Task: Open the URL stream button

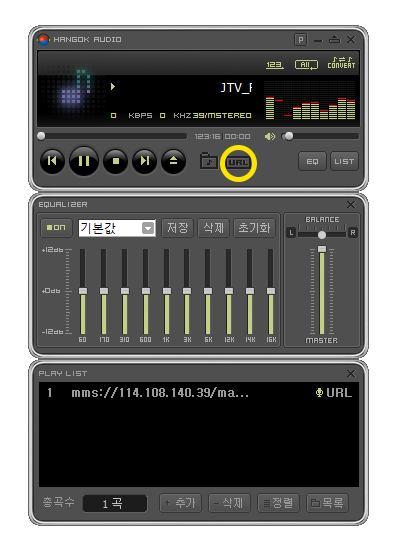Action: point(238,163)
